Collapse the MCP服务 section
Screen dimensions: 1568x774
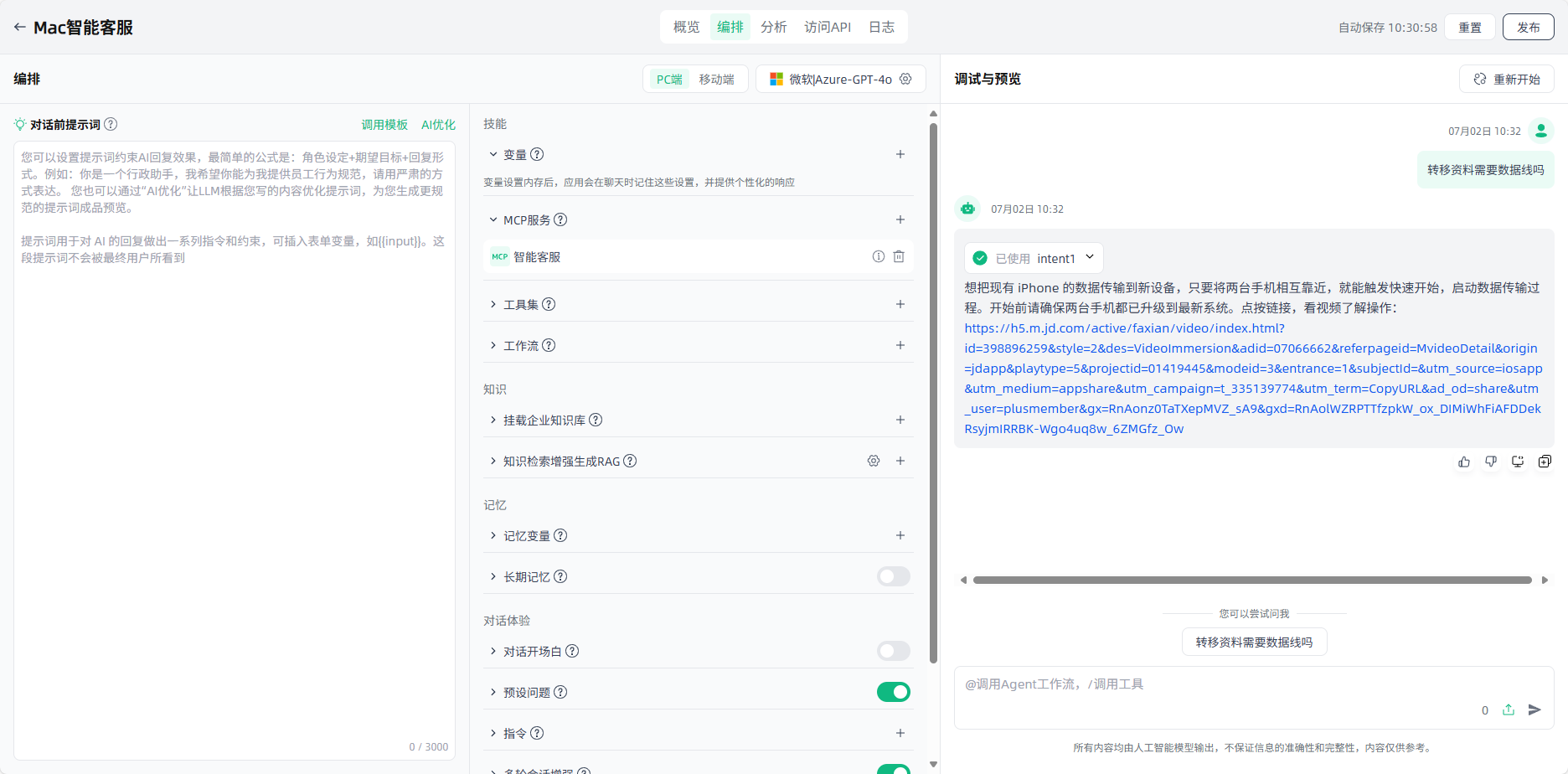(493, 219)
